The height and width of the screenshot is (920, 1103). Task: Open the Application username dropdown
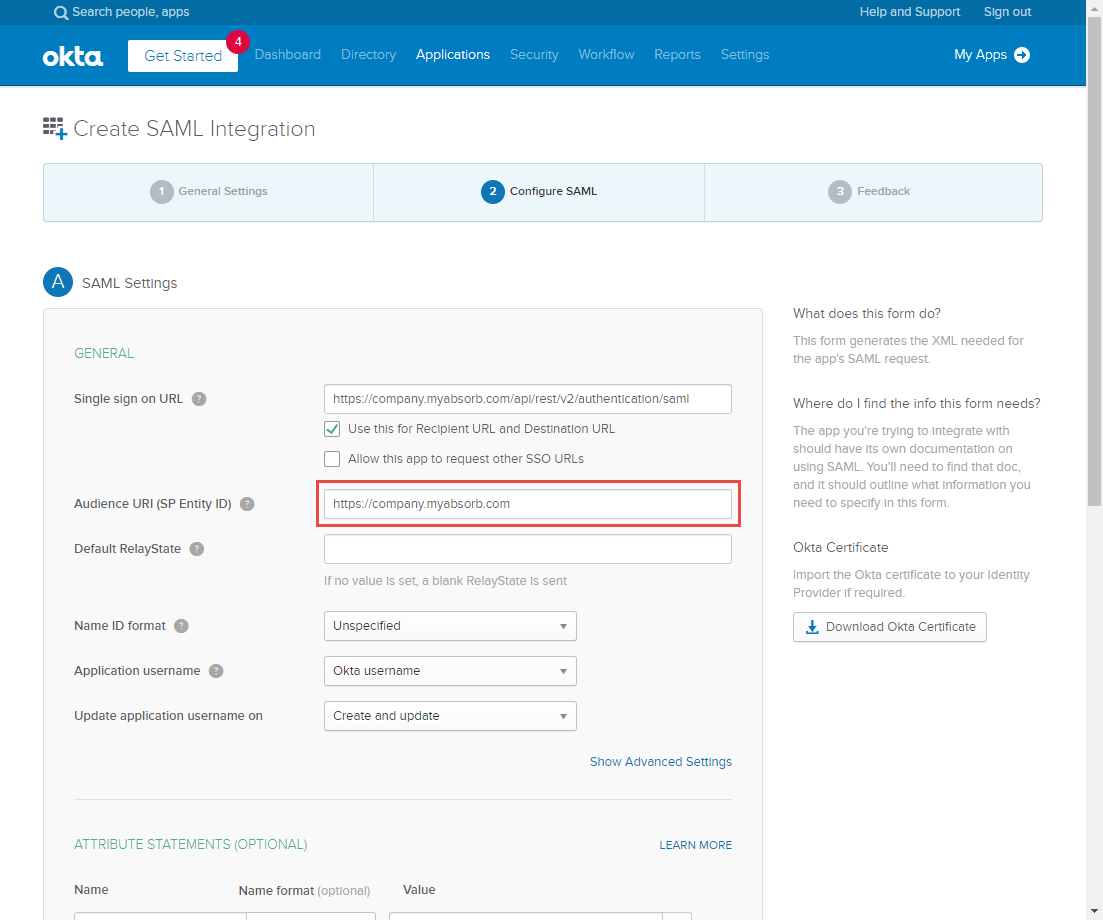pos(450,671)
